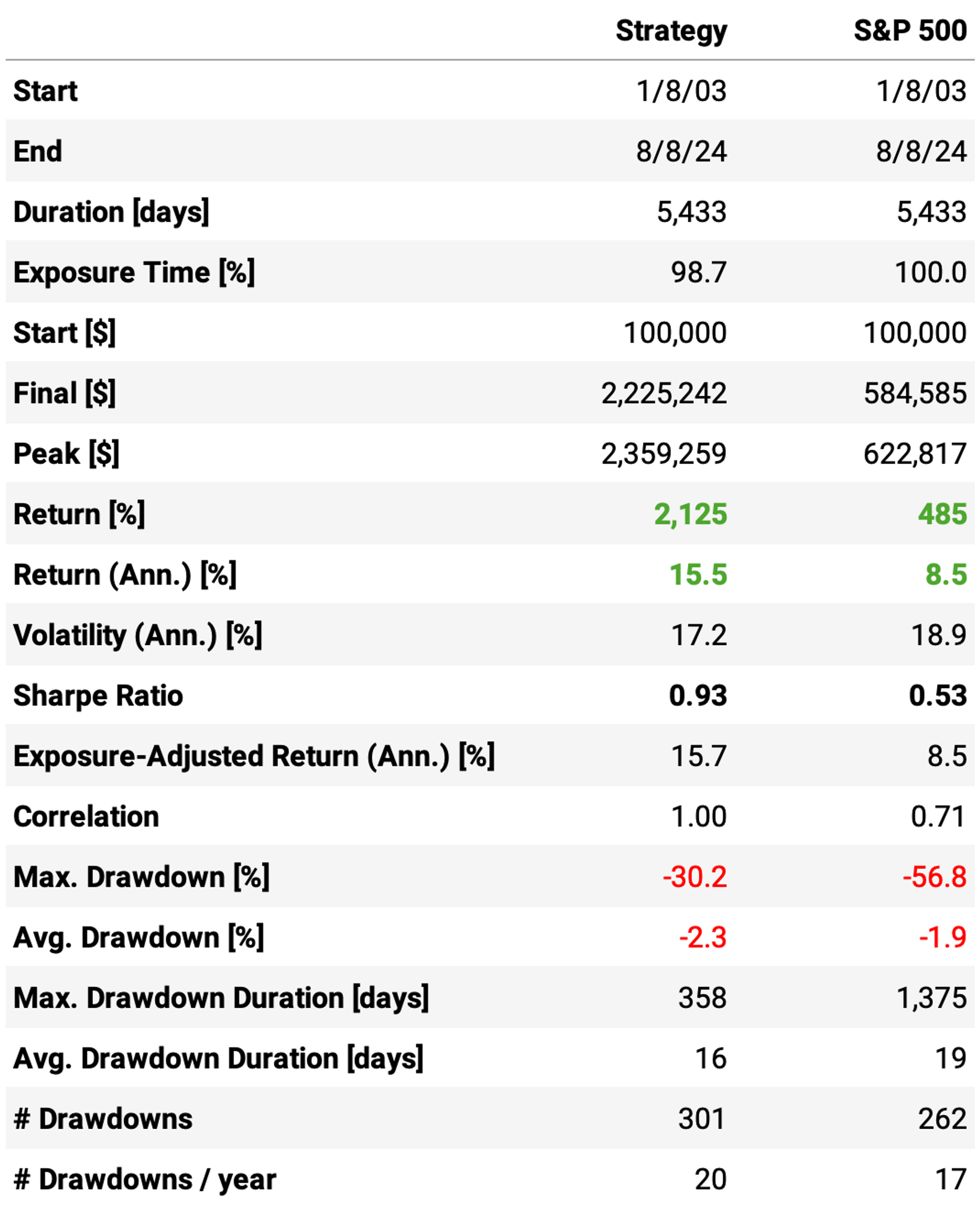
Task: Select the Strategy end date 8/8/24
Action: (682, 151)
